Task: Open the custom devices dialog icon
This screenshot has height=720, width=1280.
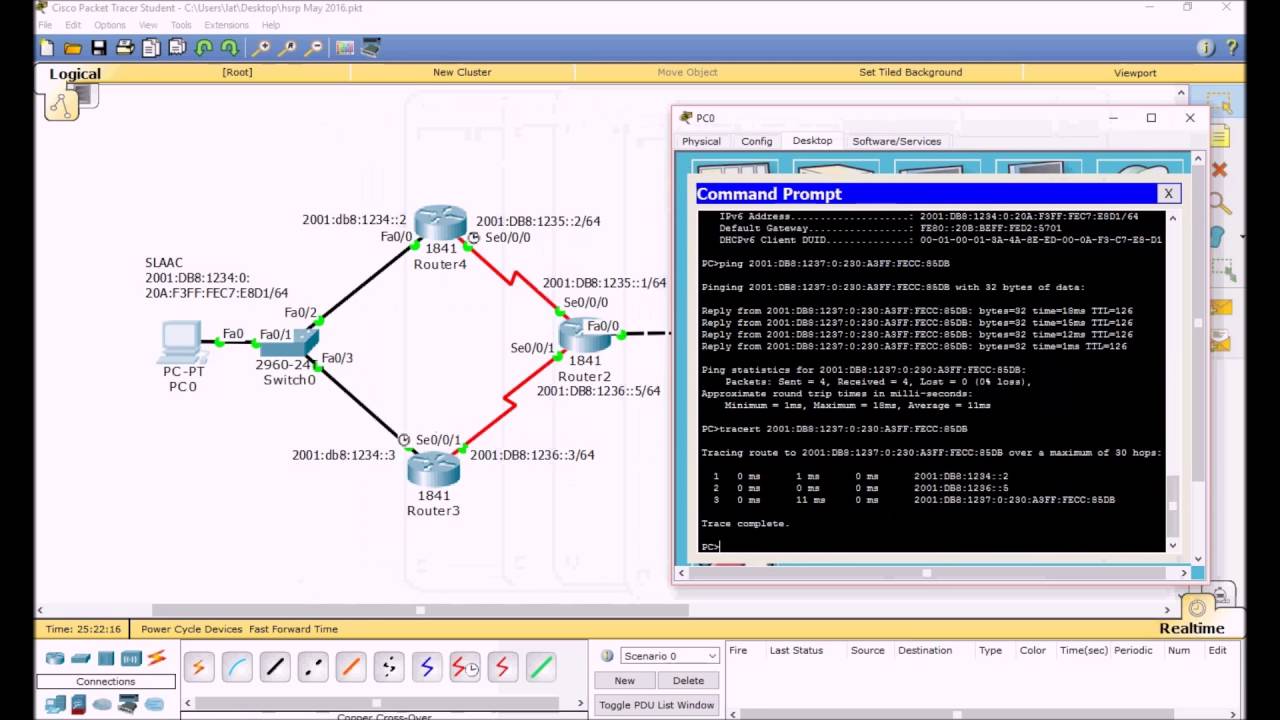Action: (371, 47)
